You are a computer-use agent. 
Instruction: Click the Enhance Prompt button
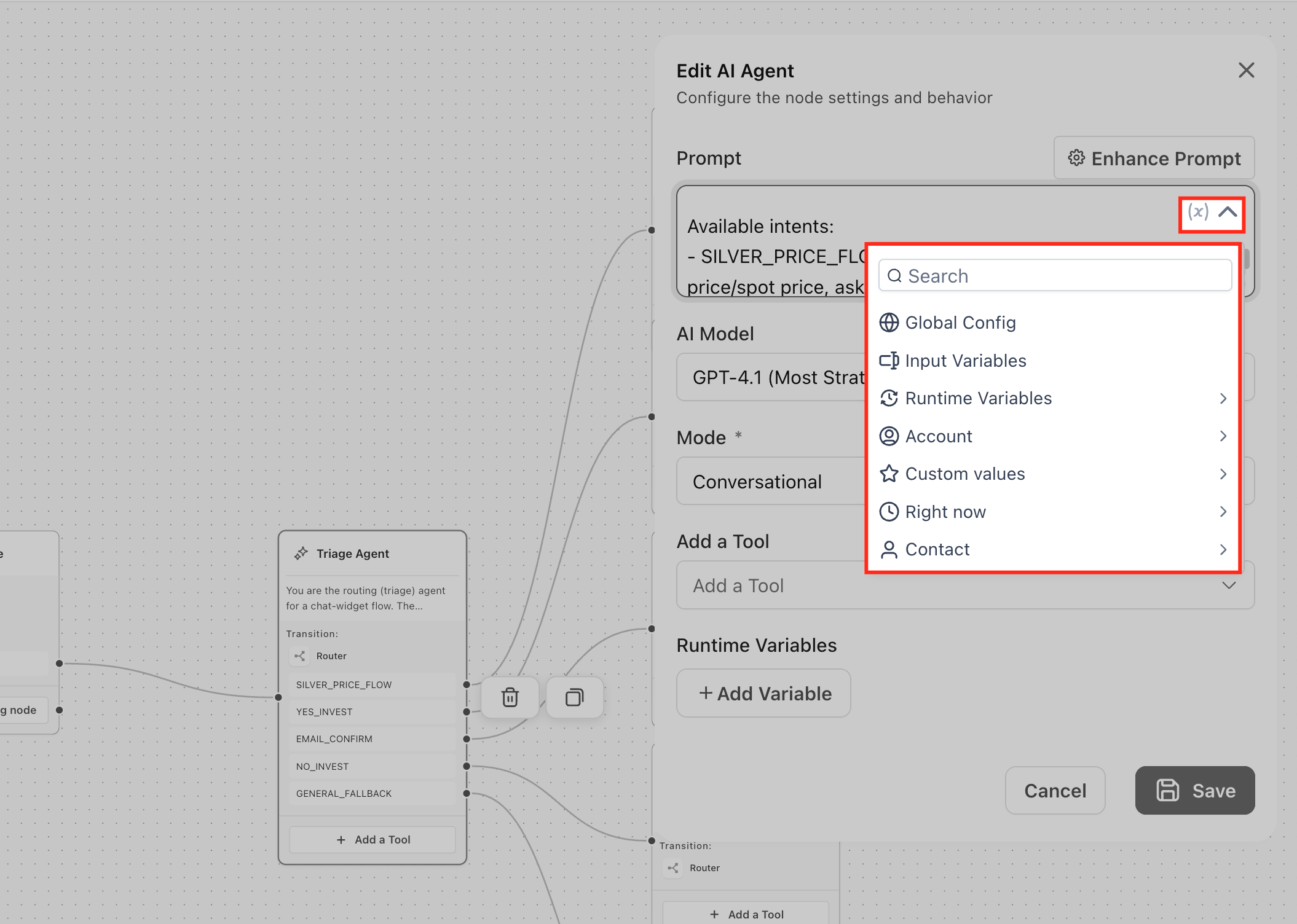click(1154, 159)
